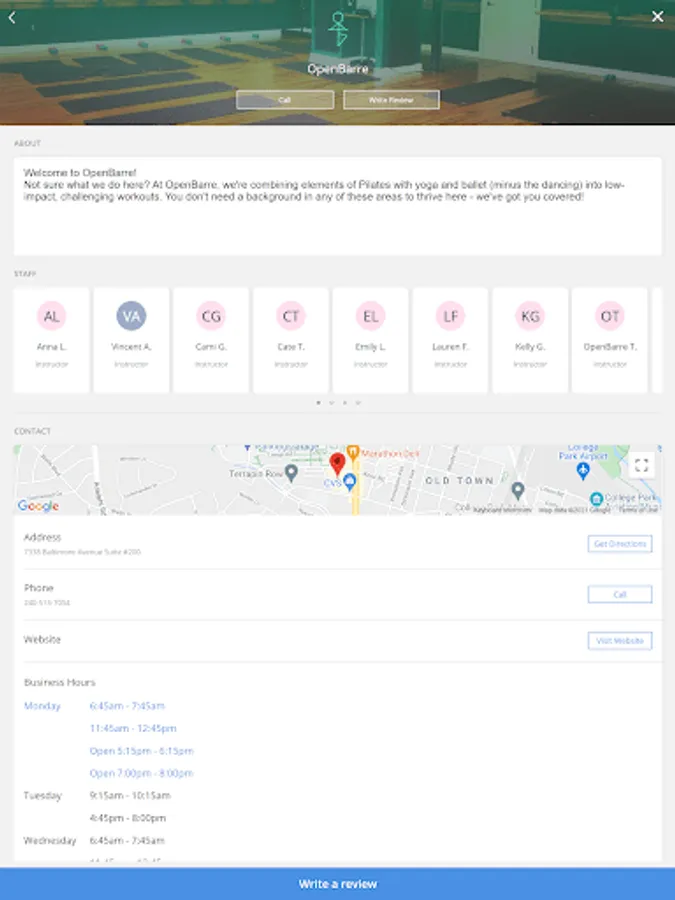Screen dimensions: 675x900
Task: Go to third staff carousel page dot
Action: tap(345, 403)
